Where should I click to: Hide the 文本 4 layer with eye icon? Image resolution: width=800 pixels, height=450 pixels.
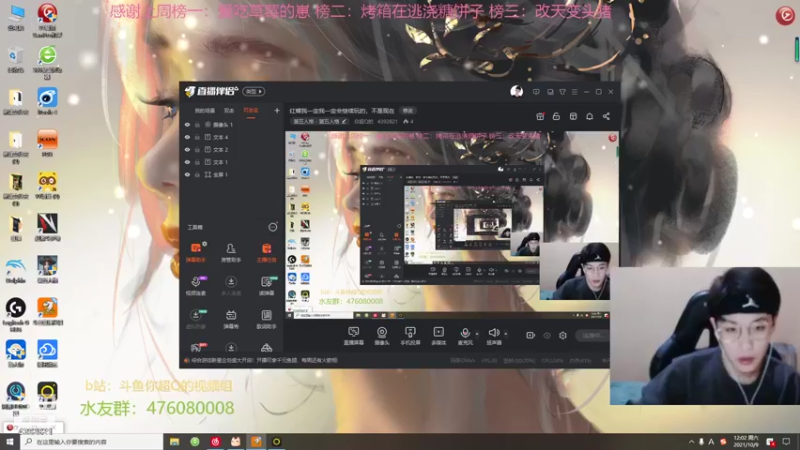[x=187, y=137]
